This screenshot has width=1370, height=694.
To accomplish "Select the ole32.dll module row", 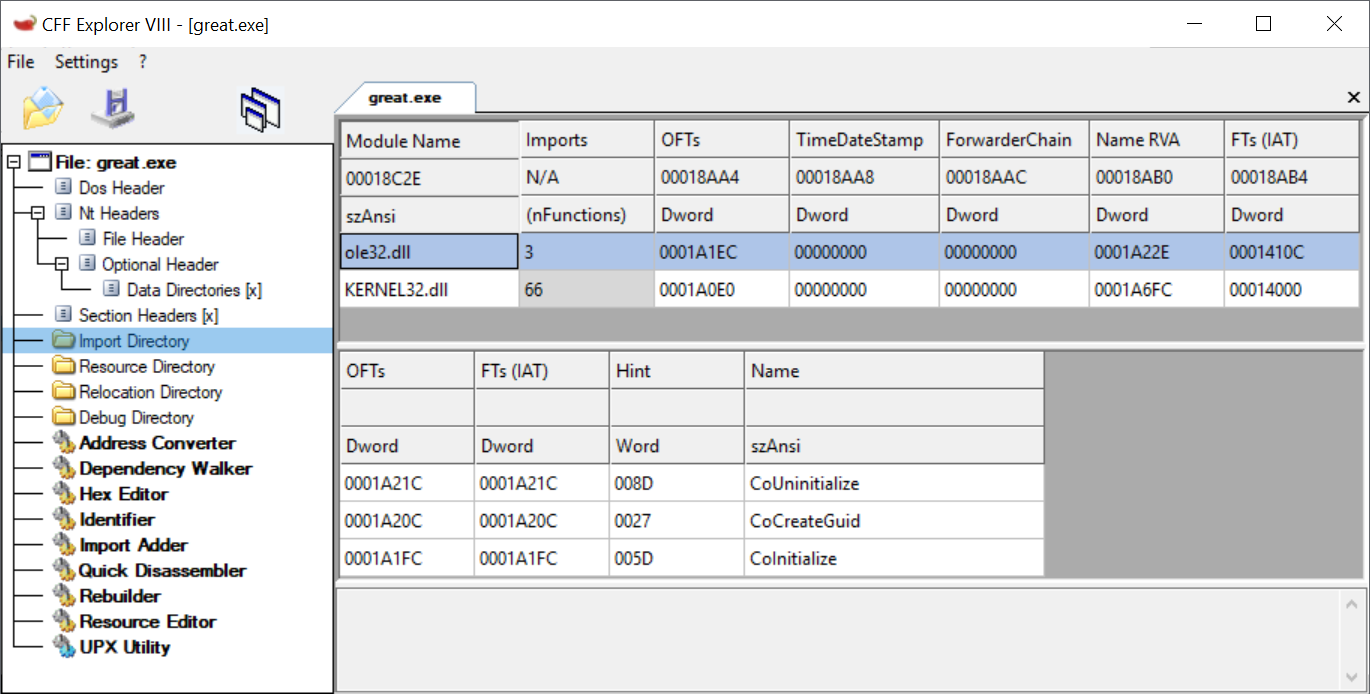I will 850,253.
